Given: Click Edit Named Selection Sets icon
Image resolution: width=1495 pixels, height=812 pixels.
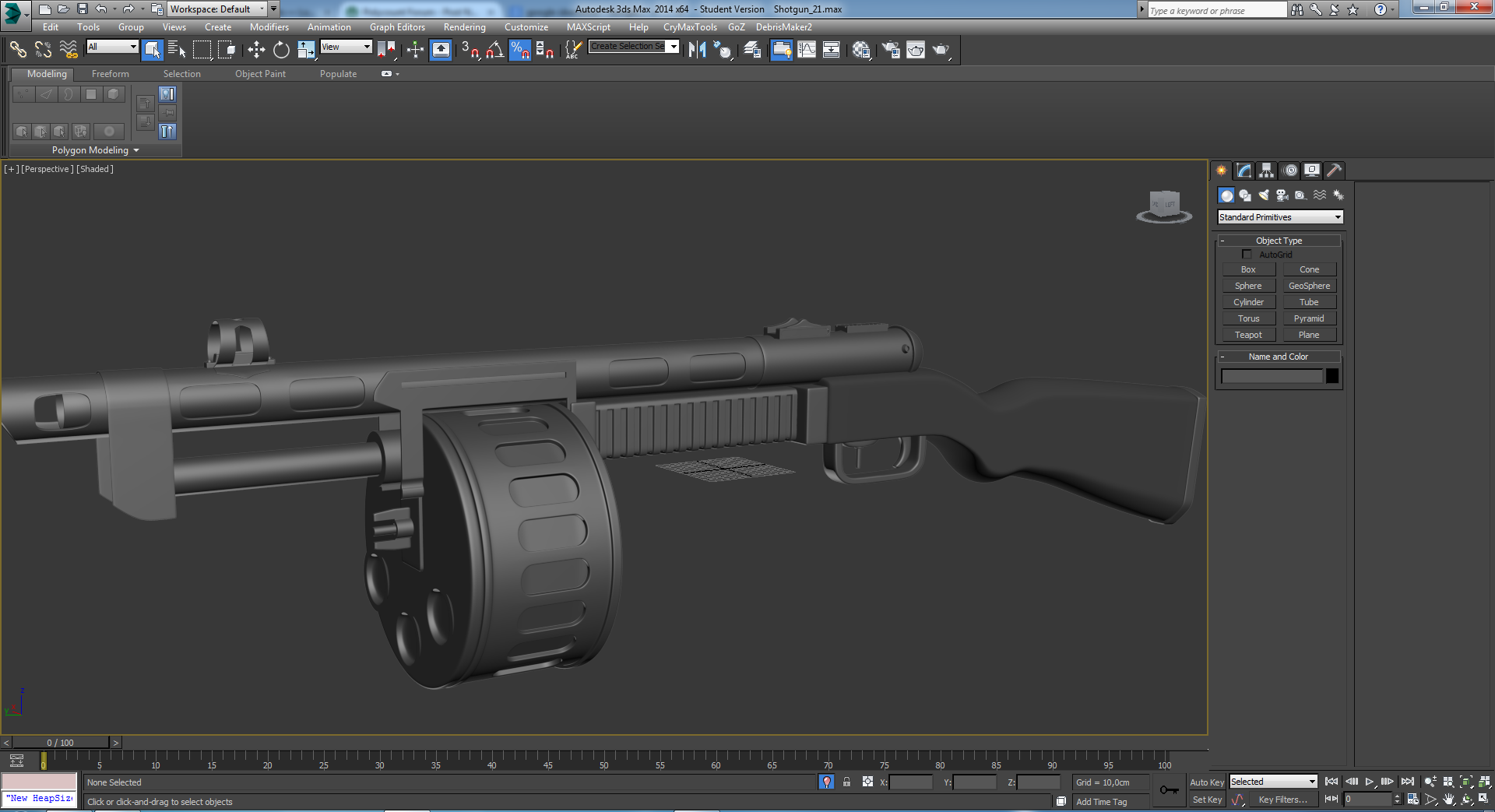Looking at the screenshot, I should (573, 50).
